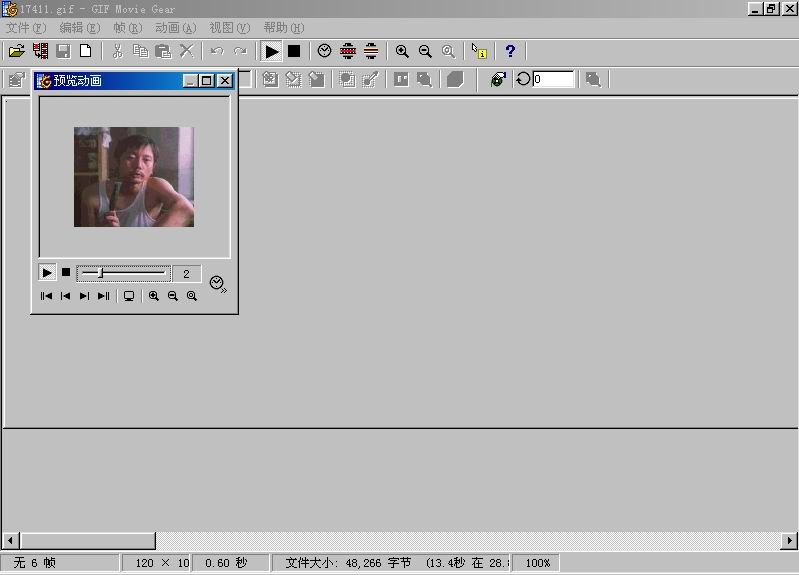Click the 100% zoom status field
Image resolution: width=799 pixels, height=575 pixels.
point(538,563)
